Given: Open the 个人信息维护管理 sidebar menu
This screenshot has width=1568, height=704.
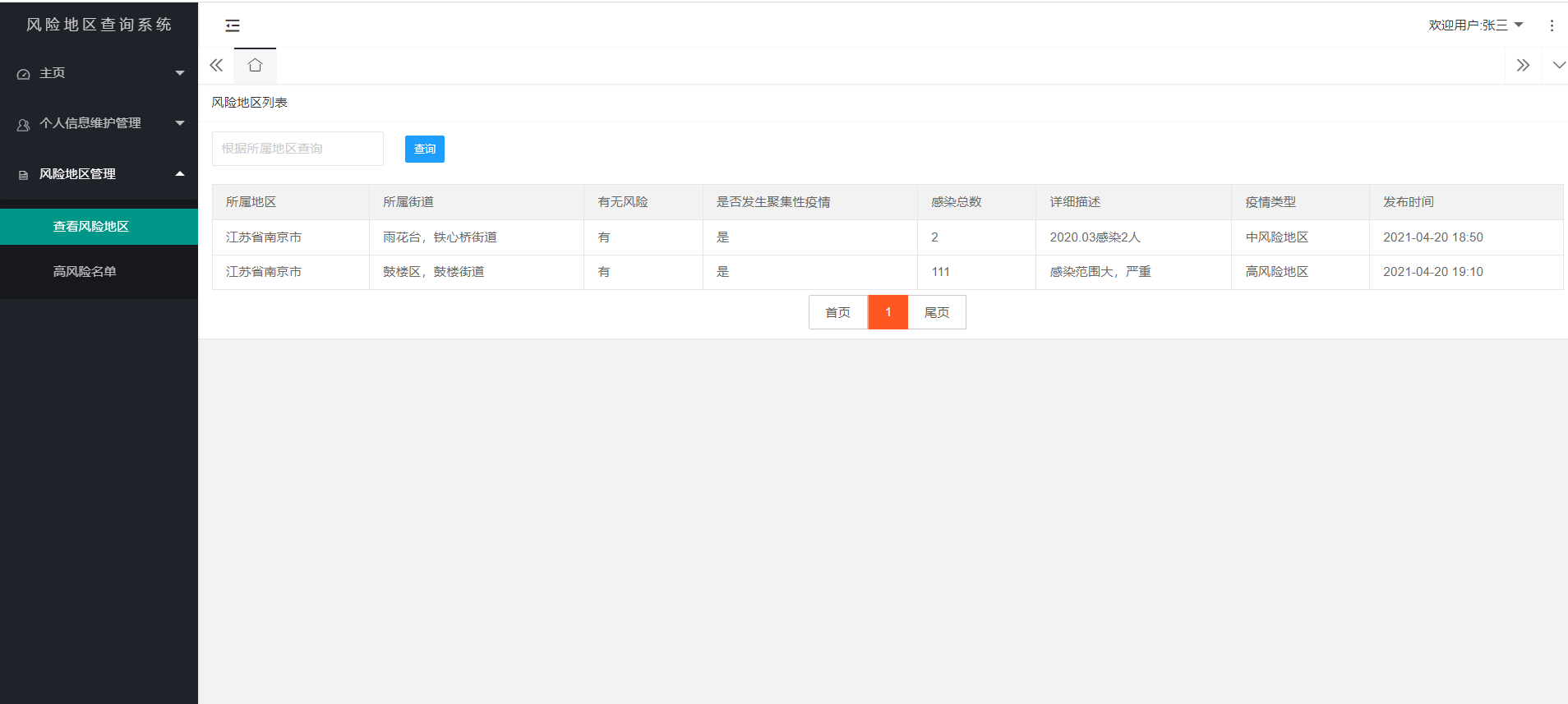Looking at the screenshot, I should [99, 123].
